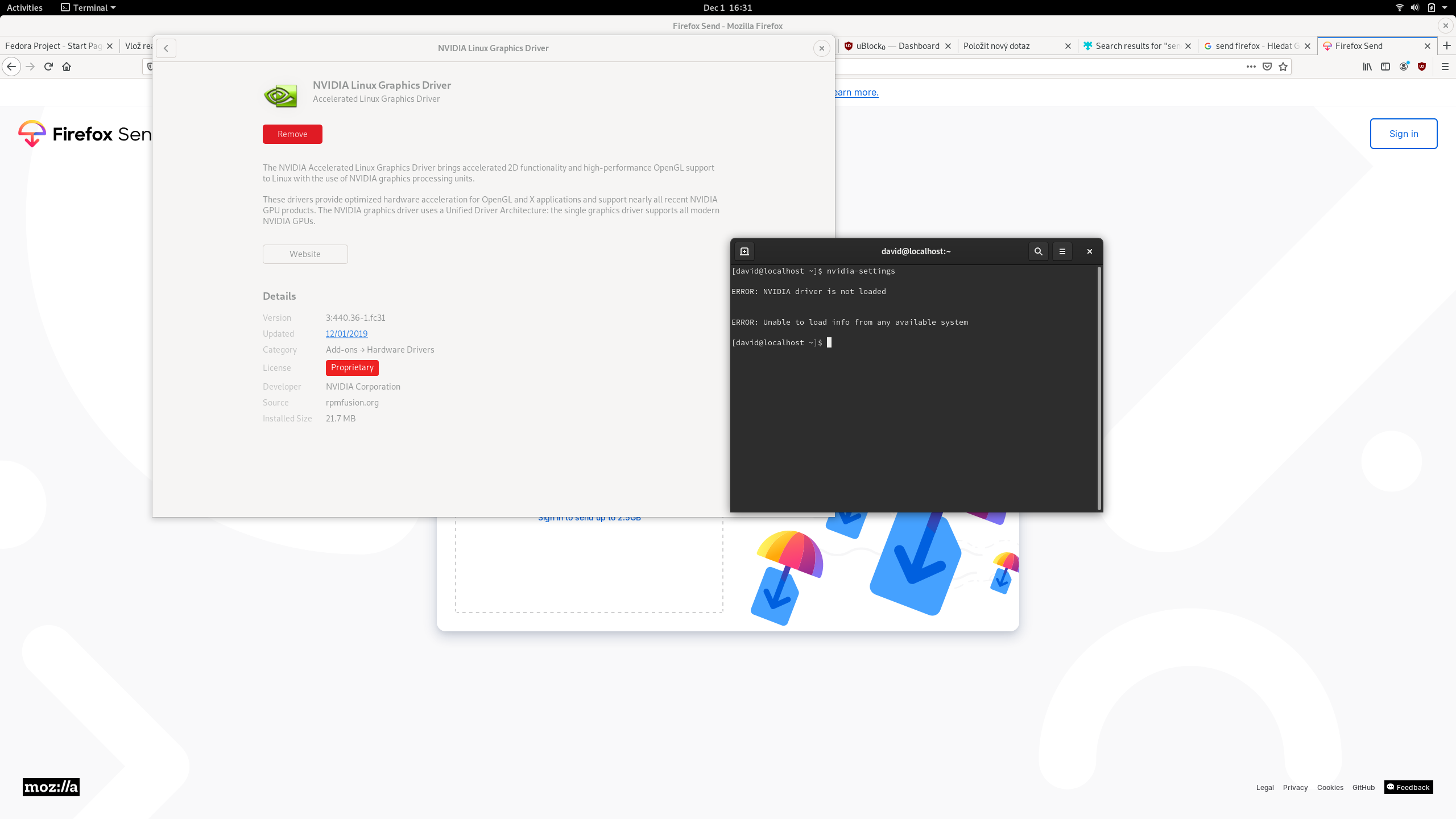Open the NVIDIA driver Website button
Viewport: 1456px width, 819px height.
(305, 254)
